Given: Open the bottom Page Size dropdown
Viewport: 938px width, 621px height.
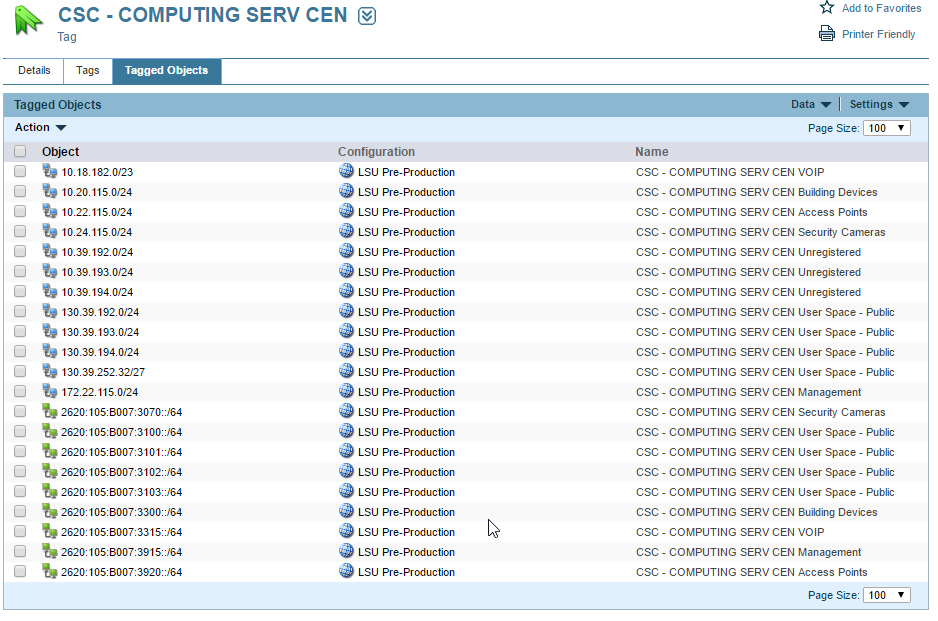Looking at the screenshot, I should coord(887,595).
